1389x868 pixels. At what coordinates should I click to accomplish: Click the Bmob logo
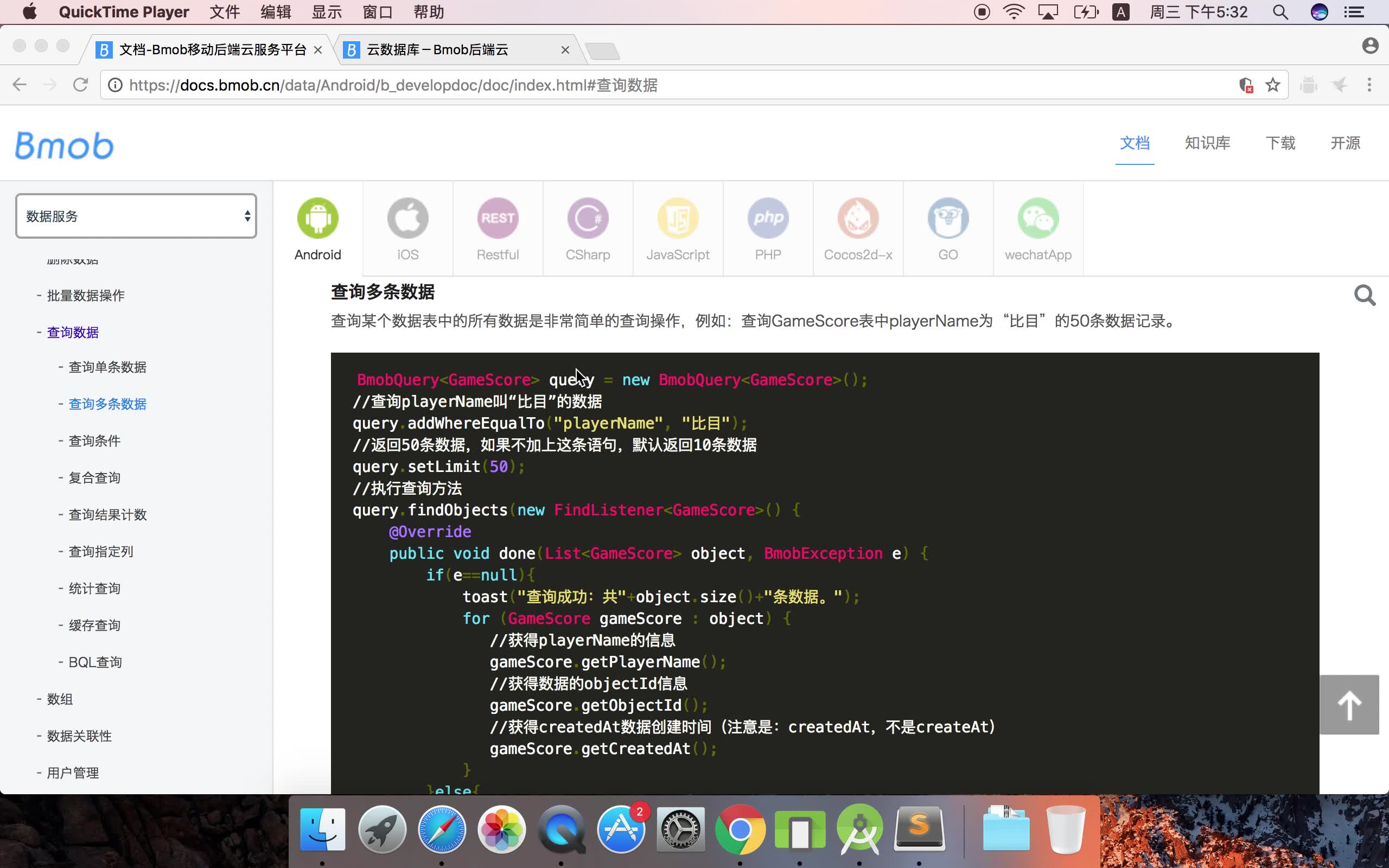tap(64, 145)
